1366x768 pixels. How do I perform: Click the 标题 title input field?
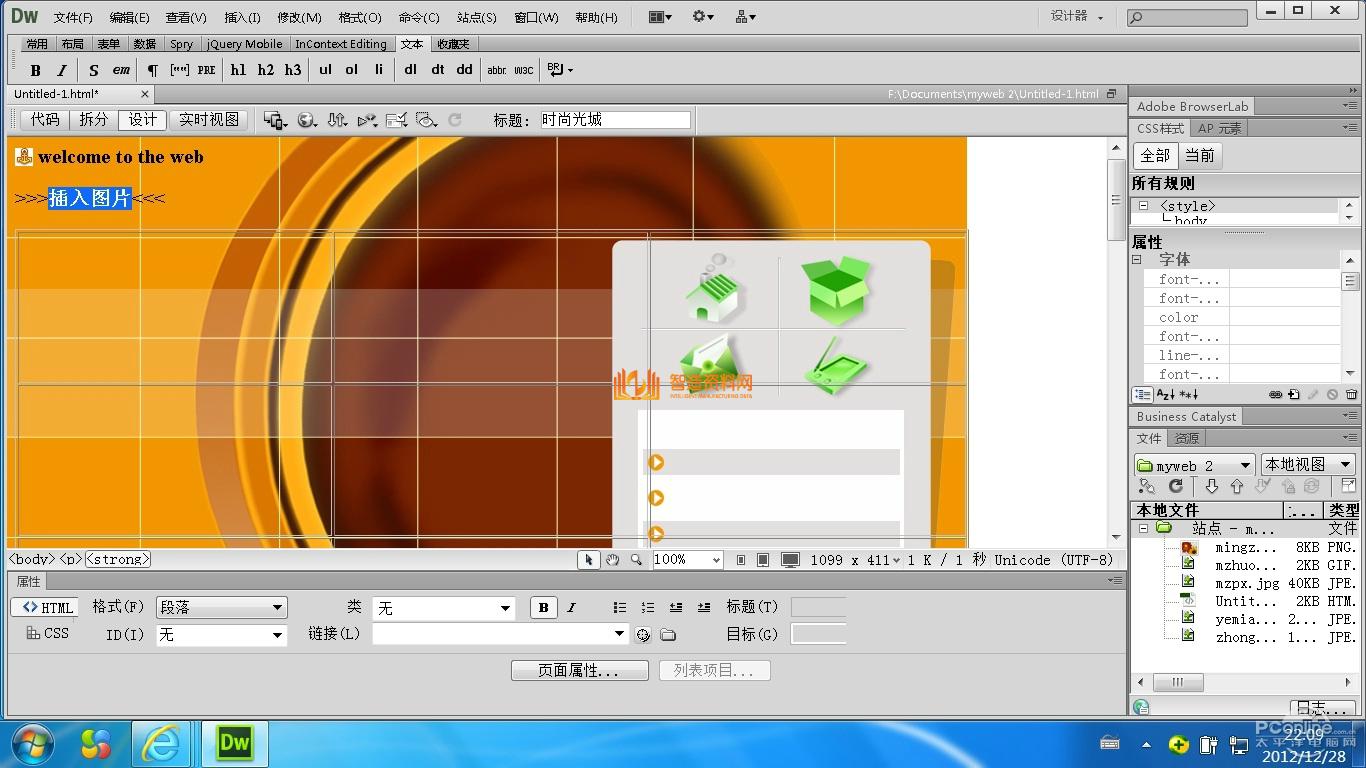[614, 119]
